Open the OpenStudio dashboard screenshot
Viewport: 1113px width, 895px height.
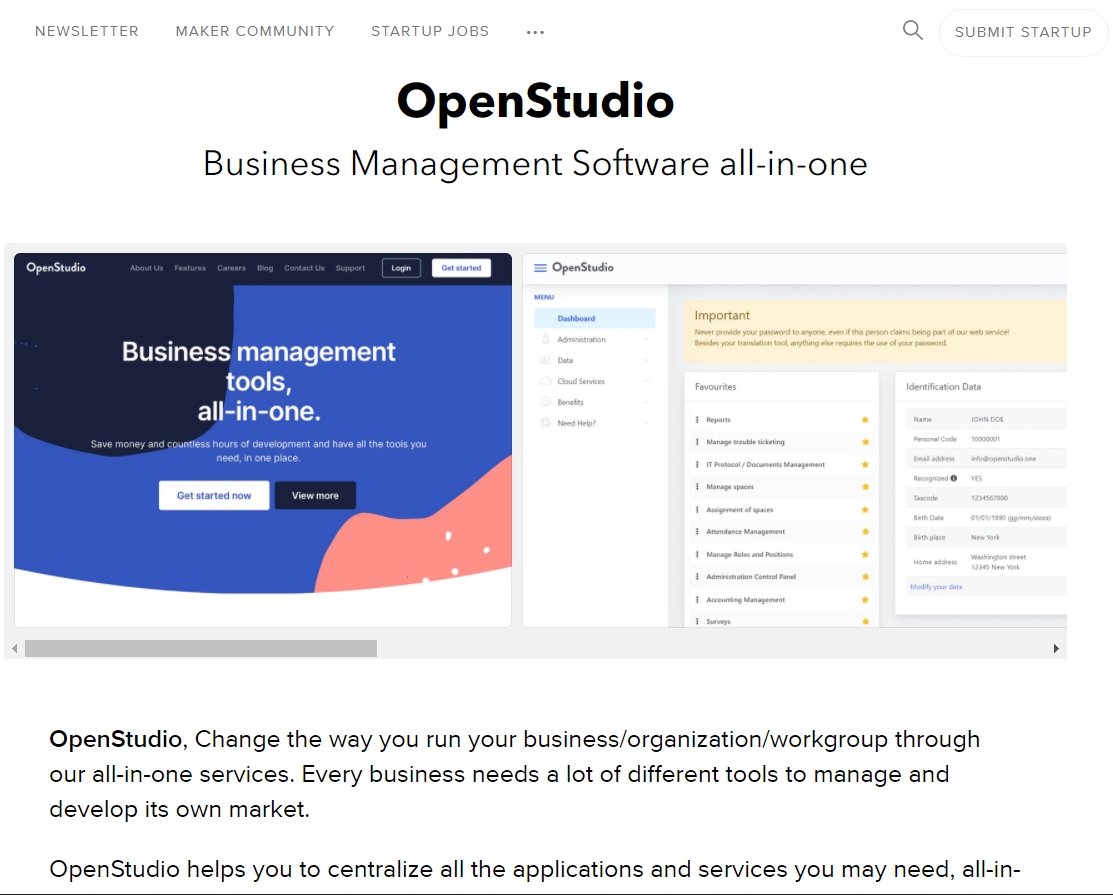(x=794, y=440)
